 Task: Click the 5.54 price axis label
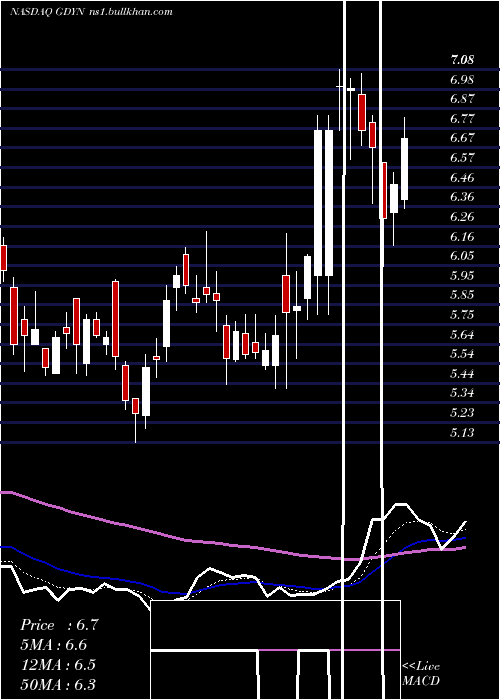(462, 354)
